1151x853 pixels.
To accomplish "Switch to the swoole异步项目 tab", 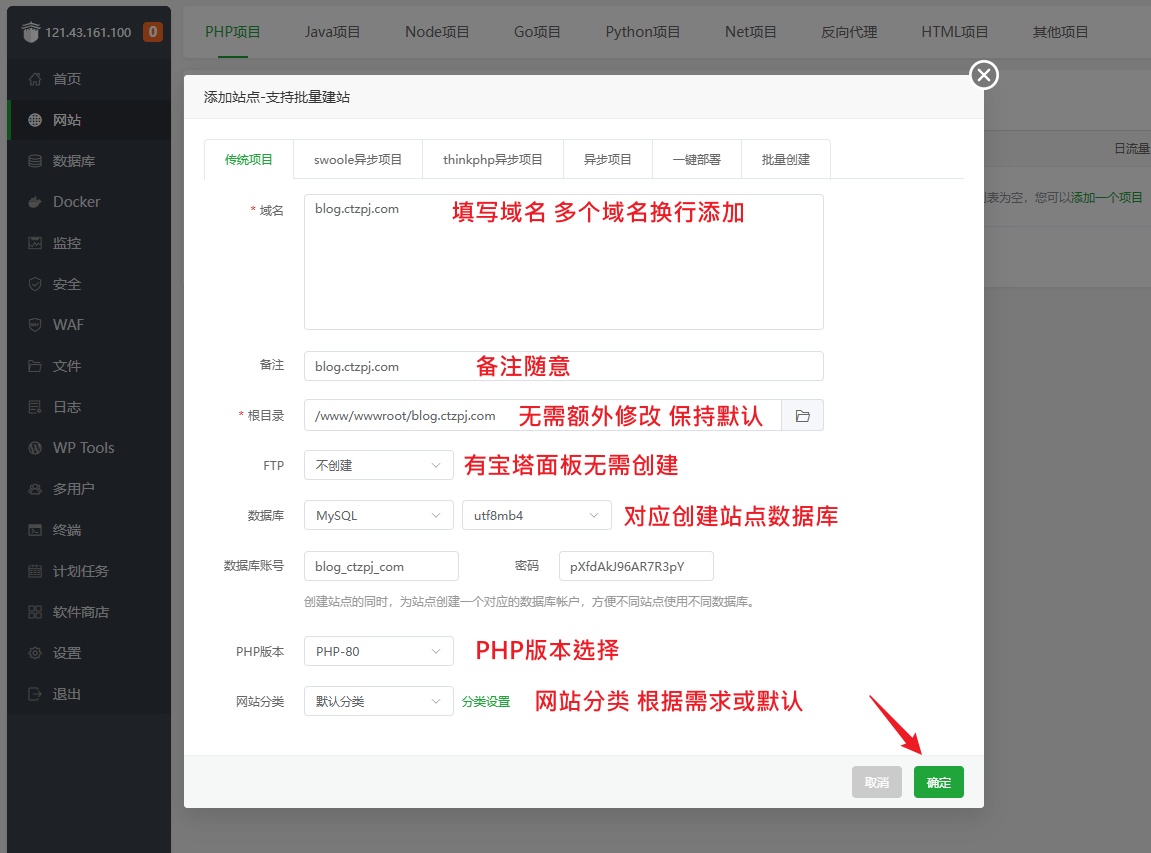I will [358, 160].
